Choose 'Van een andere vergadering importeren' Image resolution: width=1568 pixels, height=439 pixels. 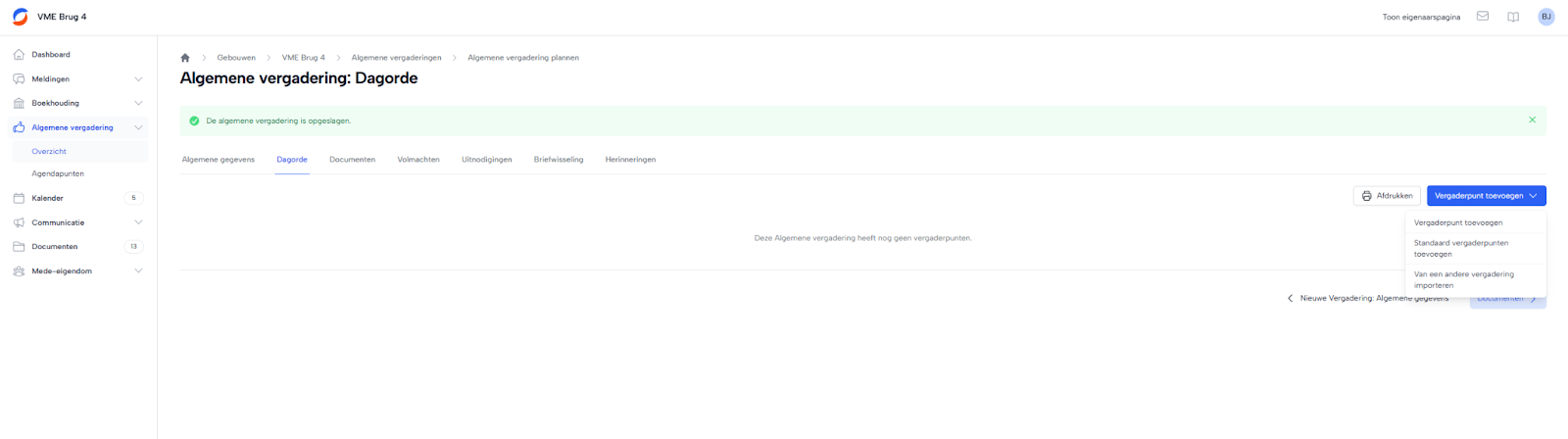point(1464,280)
